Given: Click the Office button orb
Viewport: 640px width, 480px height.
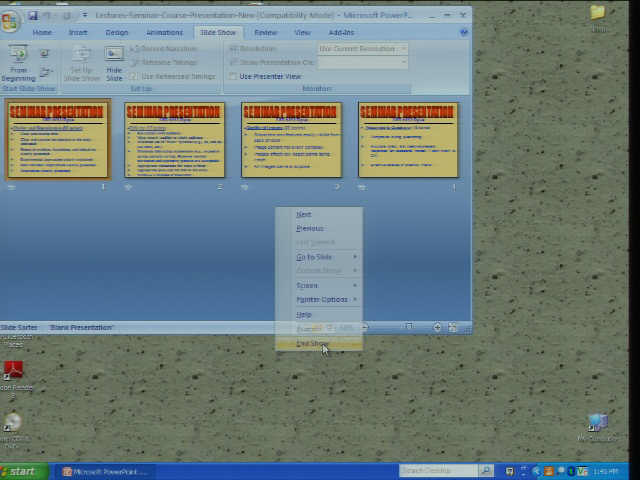Looking at the screenshot, I should [9, 20].
